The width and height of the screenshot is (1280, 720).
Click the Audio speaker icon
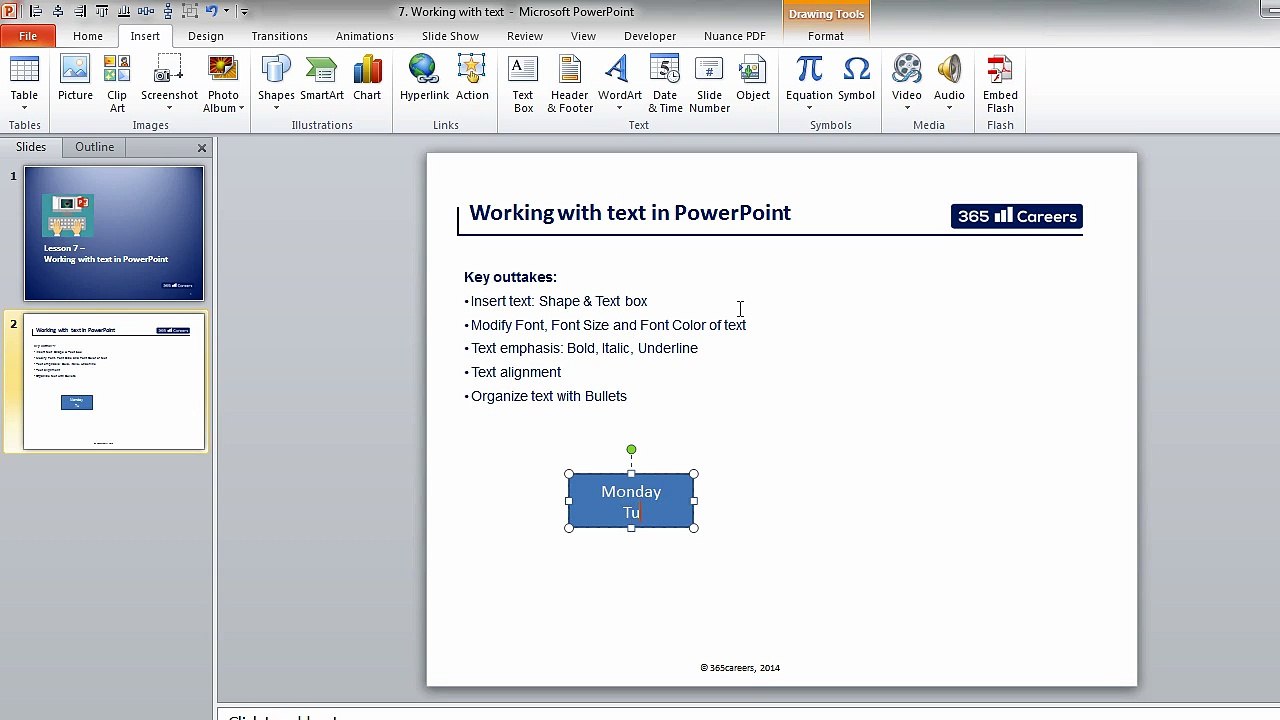pyautogui.click(x=949, y=70)
